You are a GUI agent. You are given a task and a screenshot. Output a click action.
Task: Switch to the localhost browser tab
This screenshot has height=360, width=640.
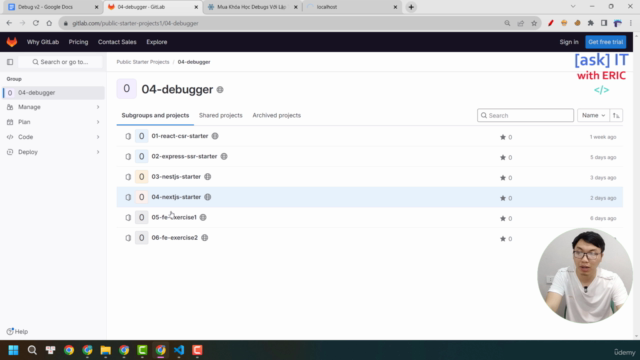tap(352, 7)
